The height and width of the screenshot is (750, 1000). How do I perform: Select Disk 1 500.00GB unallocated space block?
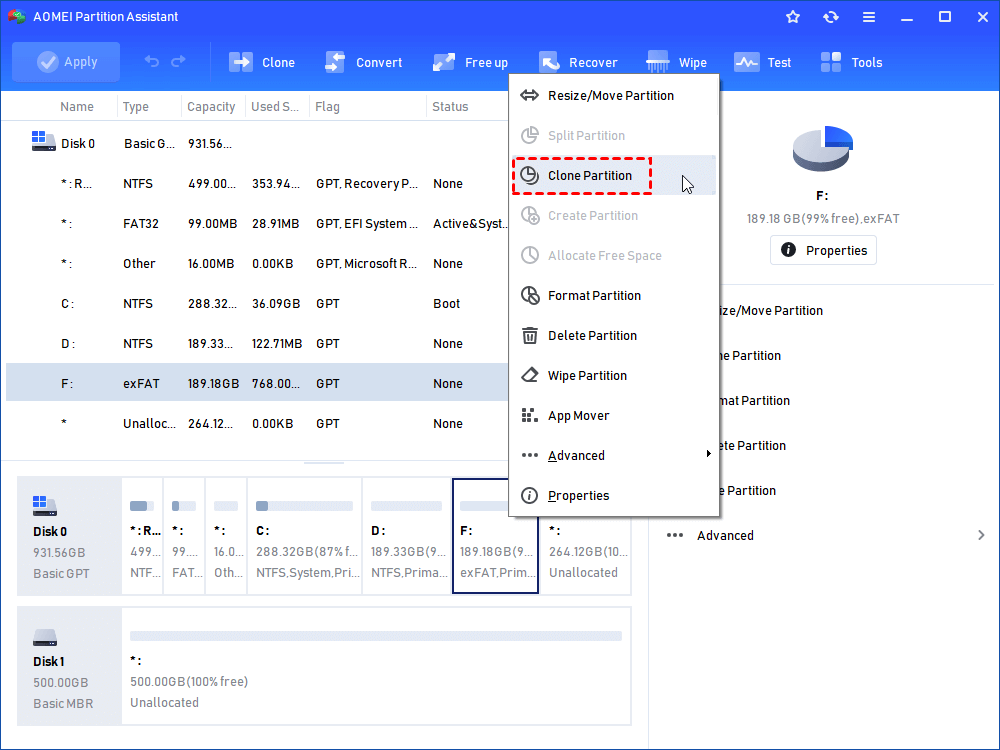(x=376, y=666)
